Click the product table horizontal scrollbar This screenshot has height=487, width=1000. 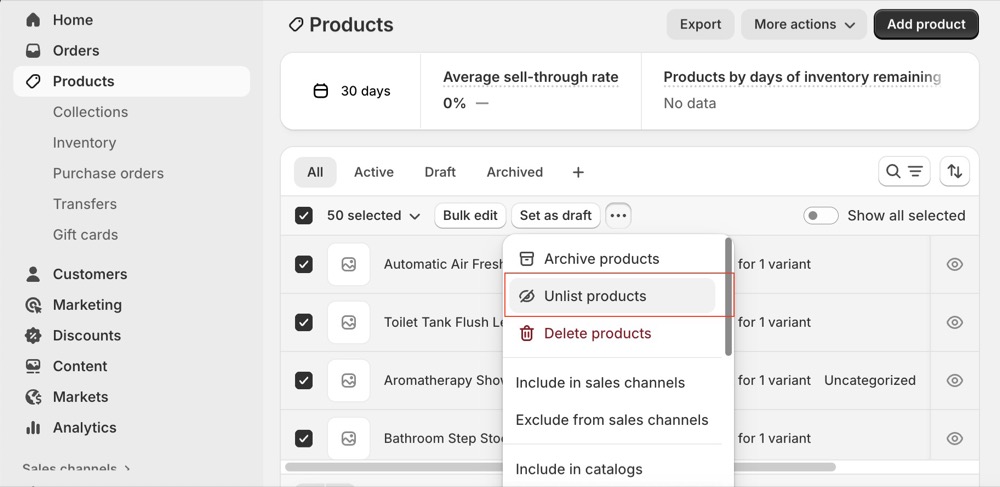coord(560,467)
